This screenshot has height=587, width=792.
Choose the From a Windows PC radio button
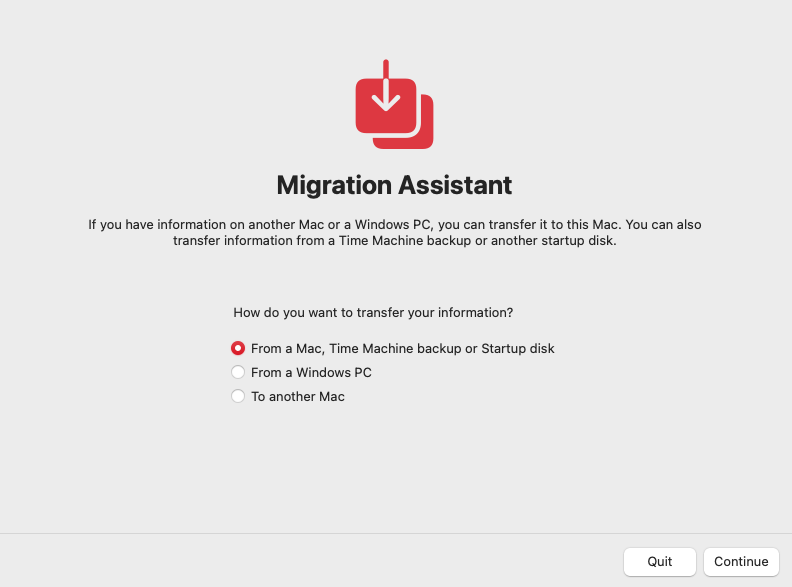[x=238, y=372]
